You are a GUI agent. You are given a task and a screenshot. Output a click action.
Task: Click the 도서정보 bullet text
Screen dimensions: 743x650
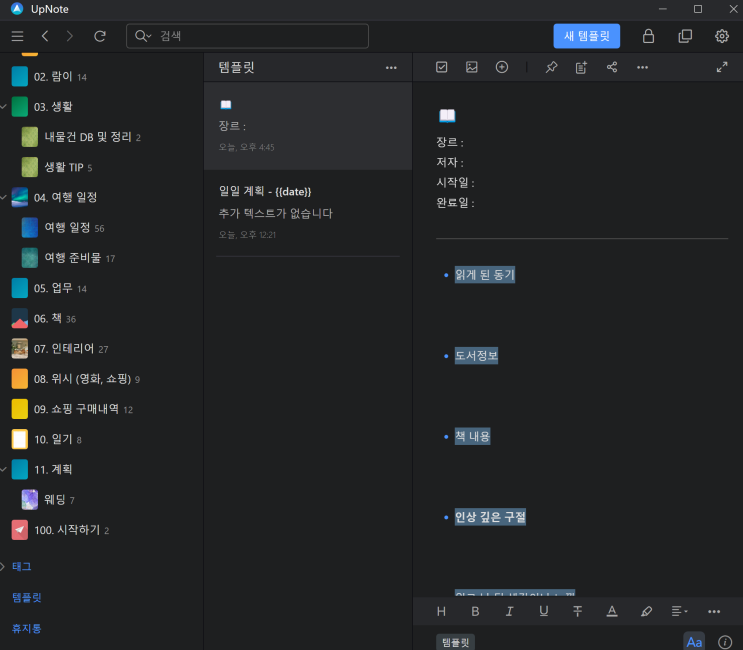[x=476, y=355]
